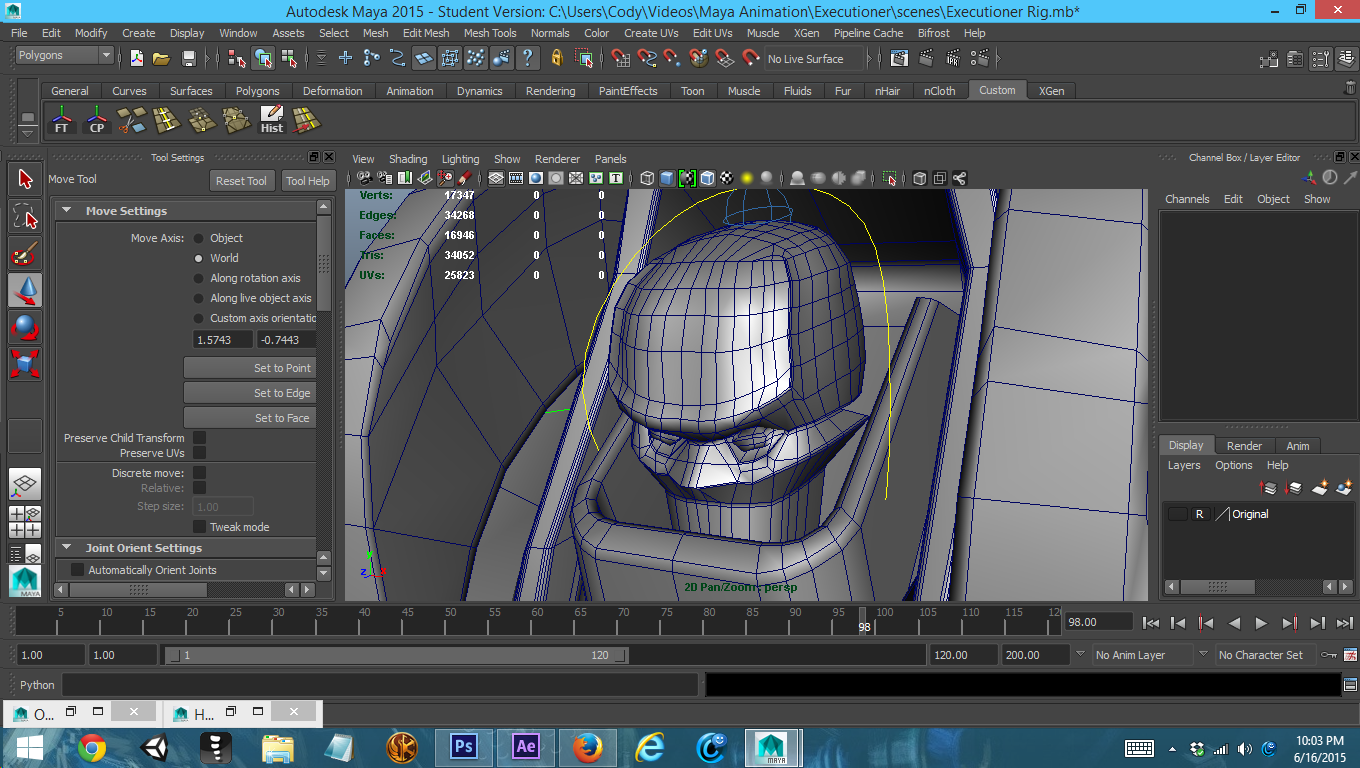Select the Rotate tool in the toolbox

coord(26,327)
